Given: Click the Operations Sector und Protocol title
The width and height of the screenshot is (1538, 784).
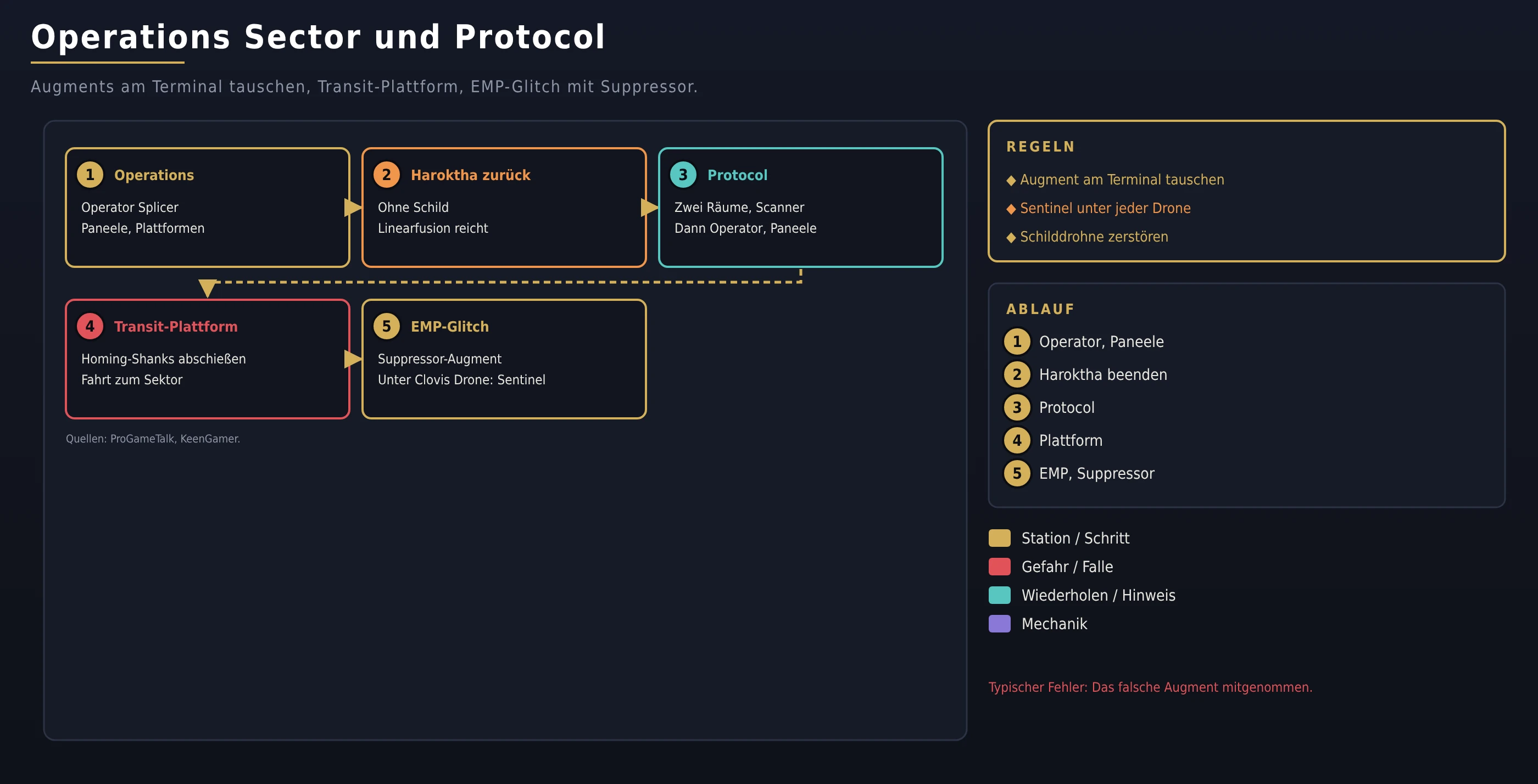Looking at the screenshot, I should pyautogui.click(x=318, y=37).
